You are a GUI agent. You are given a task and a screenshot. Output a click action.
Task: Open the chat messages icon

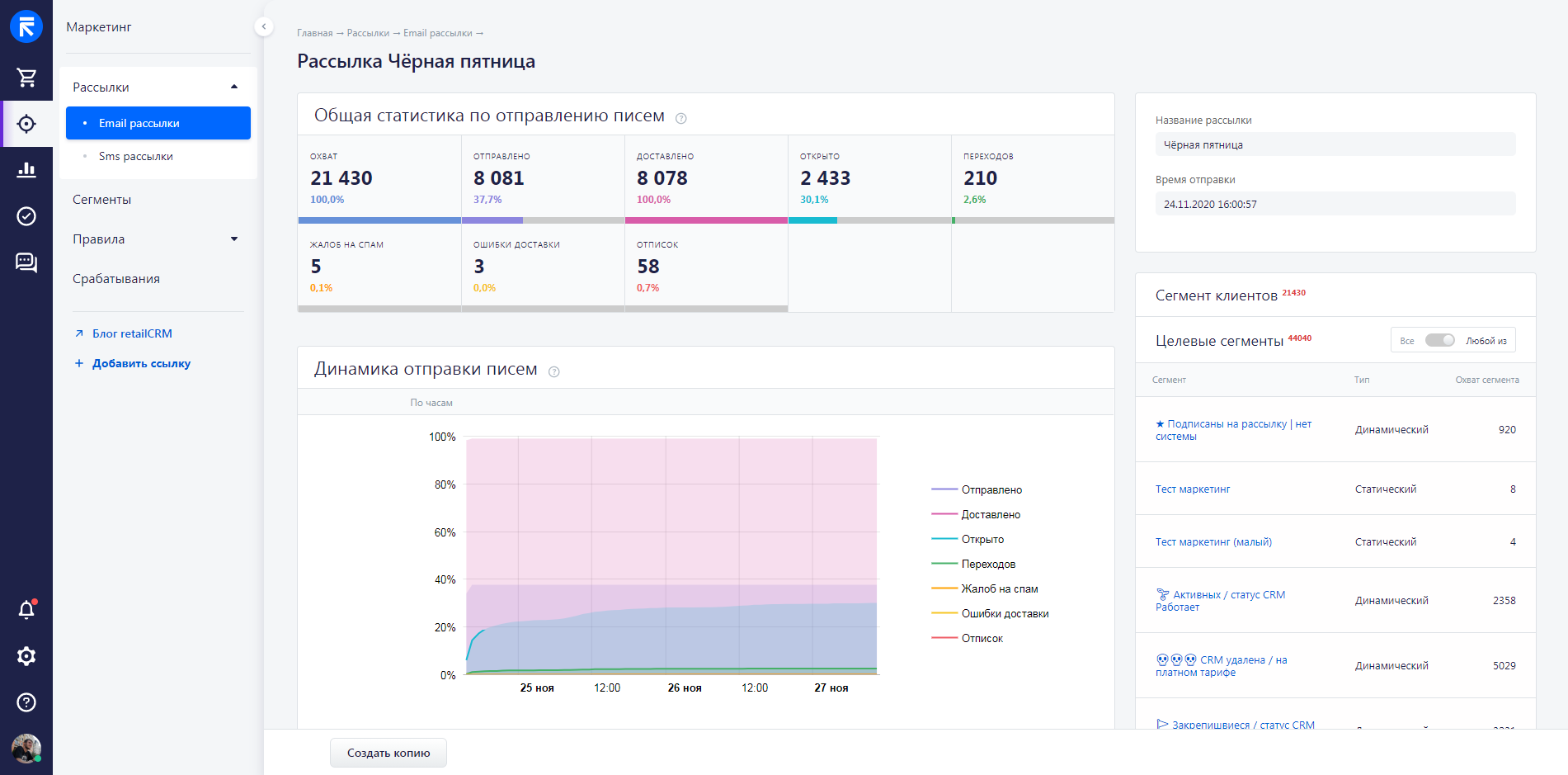point(26,262)
